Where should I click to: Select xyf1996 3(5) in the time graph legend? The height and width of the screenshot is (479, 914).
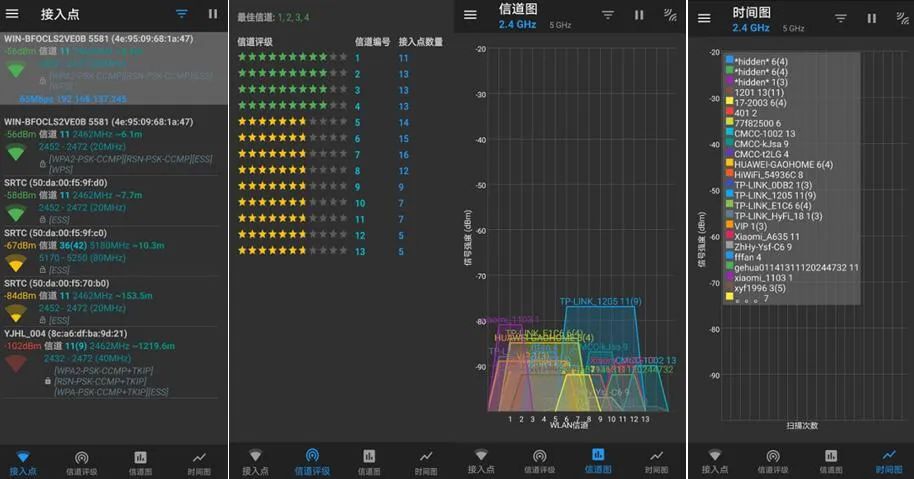(x=760, y=288)
